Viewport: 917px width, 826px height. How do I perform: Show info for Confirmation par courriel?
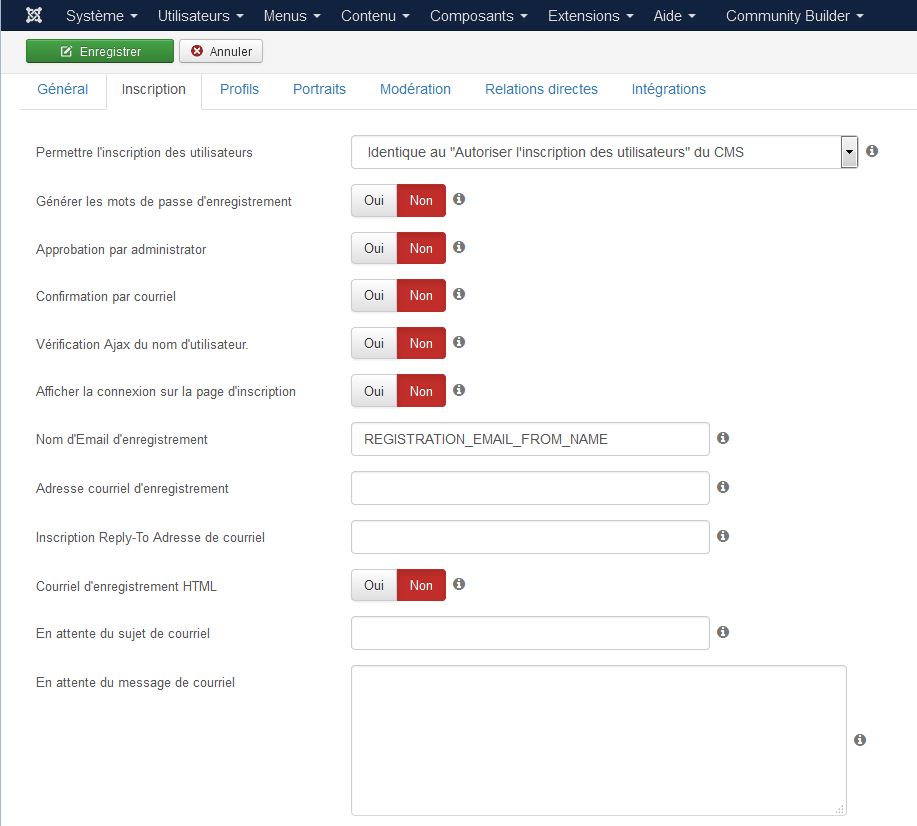pos(459,294)
